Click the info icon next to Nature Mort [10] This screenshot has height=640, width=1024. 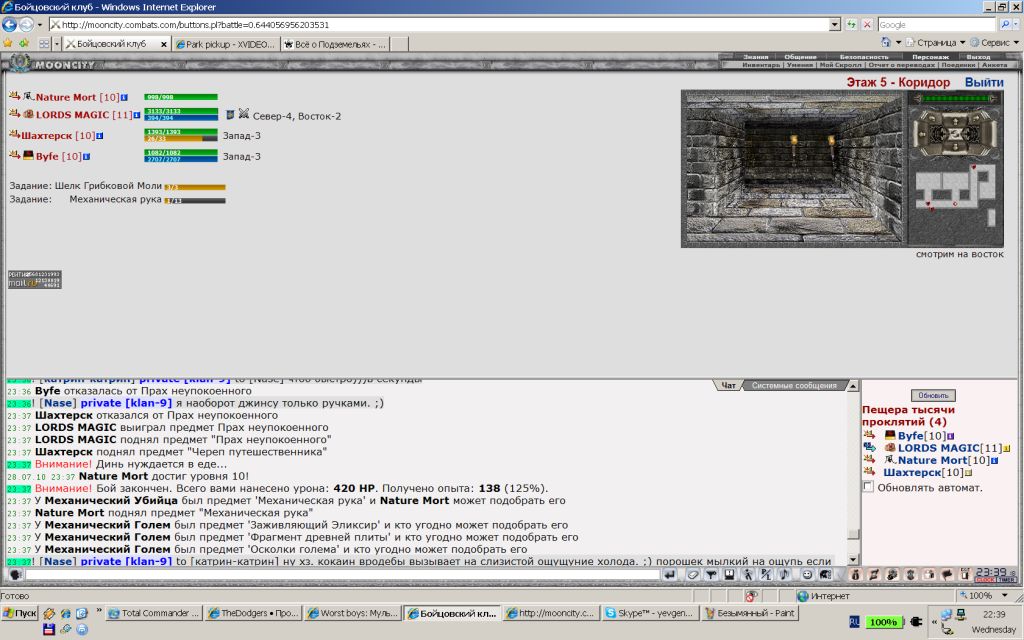(x=124, y=97)
